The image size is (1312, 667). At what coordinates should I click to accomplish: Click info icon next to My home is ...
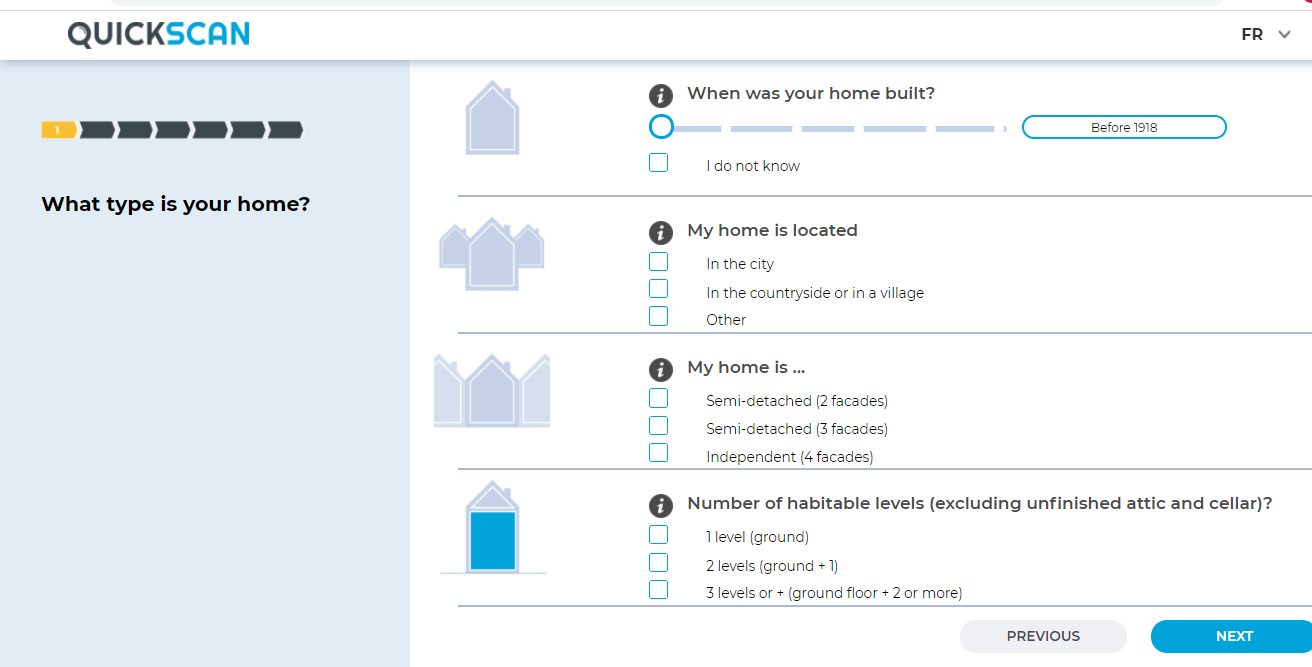pos(660,369)
